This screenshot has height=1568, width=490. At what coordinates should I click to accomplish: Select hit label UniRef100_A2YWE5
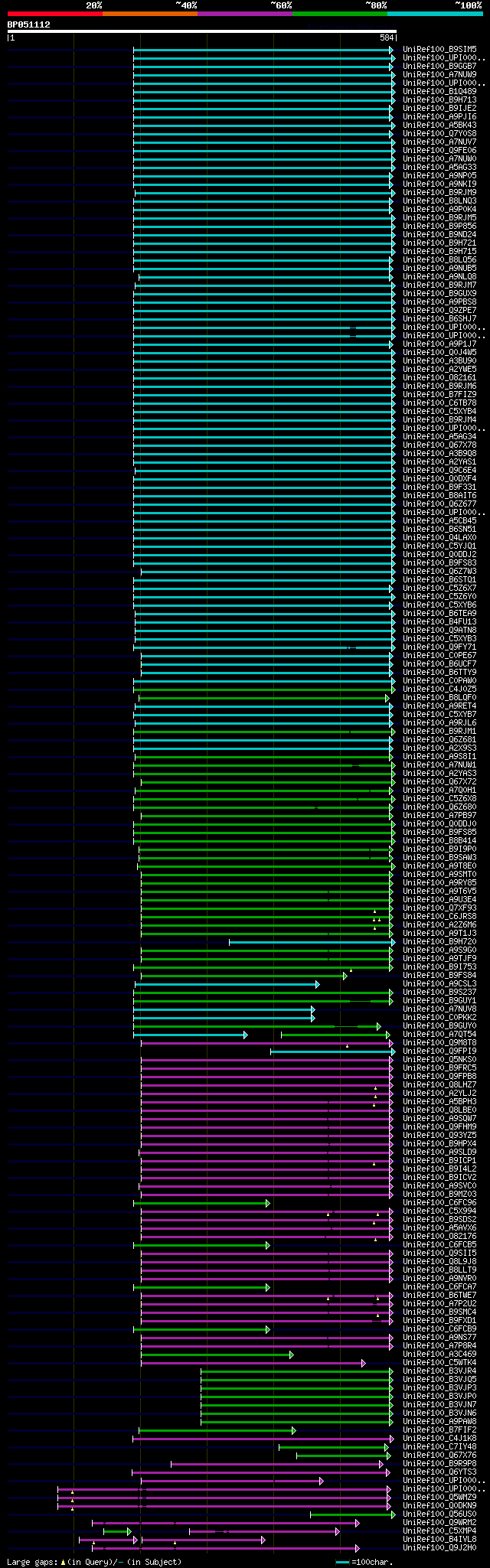pyautogui.click(x=439, y=370)
